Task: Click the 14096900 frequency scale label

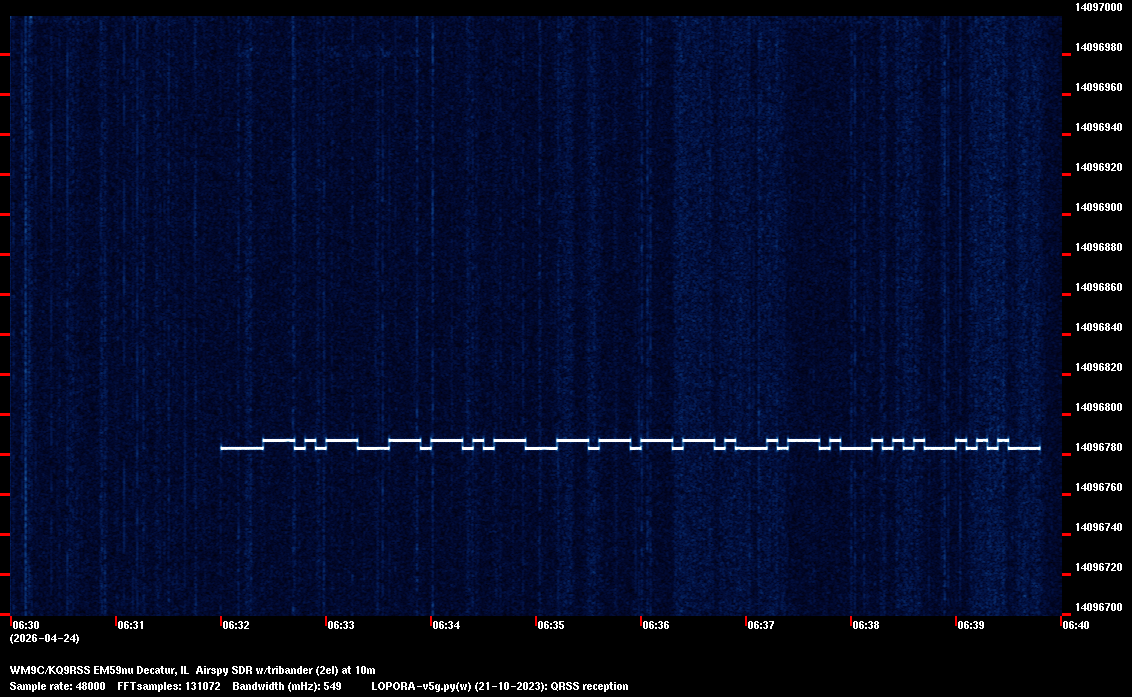Action: tap(1098, 207)
